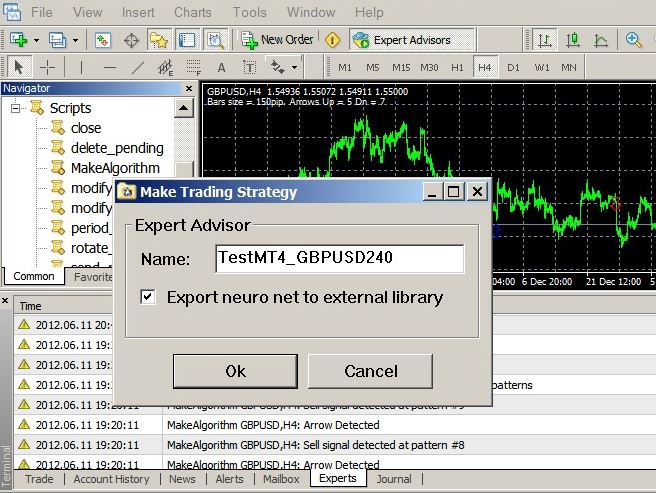656x493 pixels.
Task: Open the View menu
Action: tap(87, 12)
